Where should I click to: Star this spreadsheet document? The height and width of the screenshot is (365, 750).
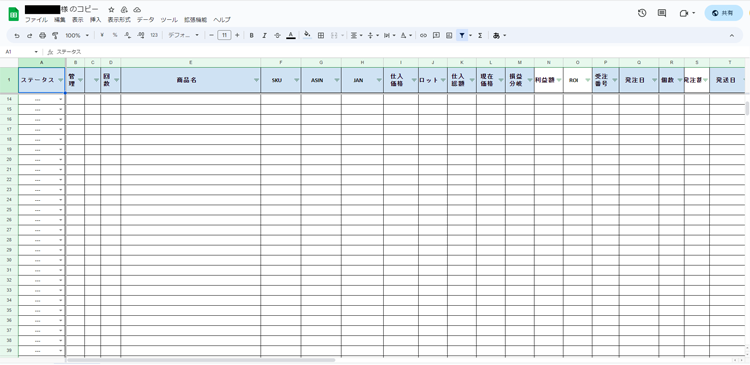111,10
